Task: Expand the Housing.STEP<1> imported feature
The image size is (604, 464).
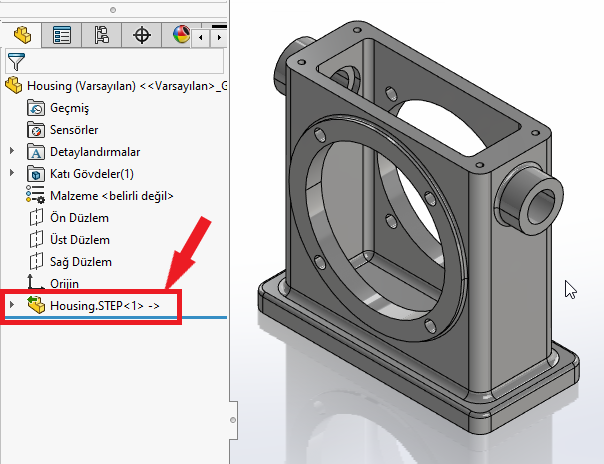Action: pyautogui.click(x=12, y=304)
